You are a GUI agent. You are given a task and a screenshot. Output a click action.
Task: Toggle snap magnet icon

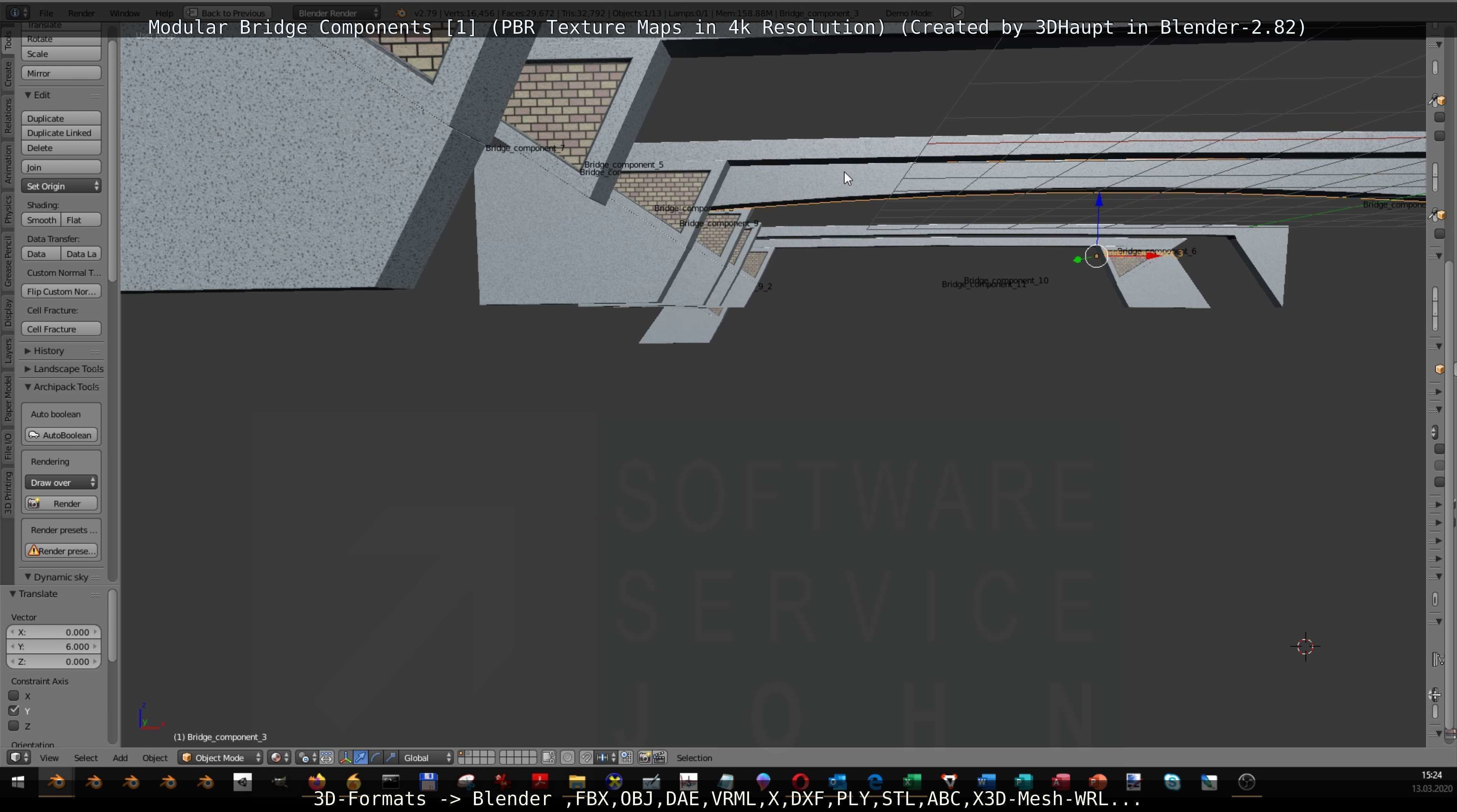pos(586,758)
